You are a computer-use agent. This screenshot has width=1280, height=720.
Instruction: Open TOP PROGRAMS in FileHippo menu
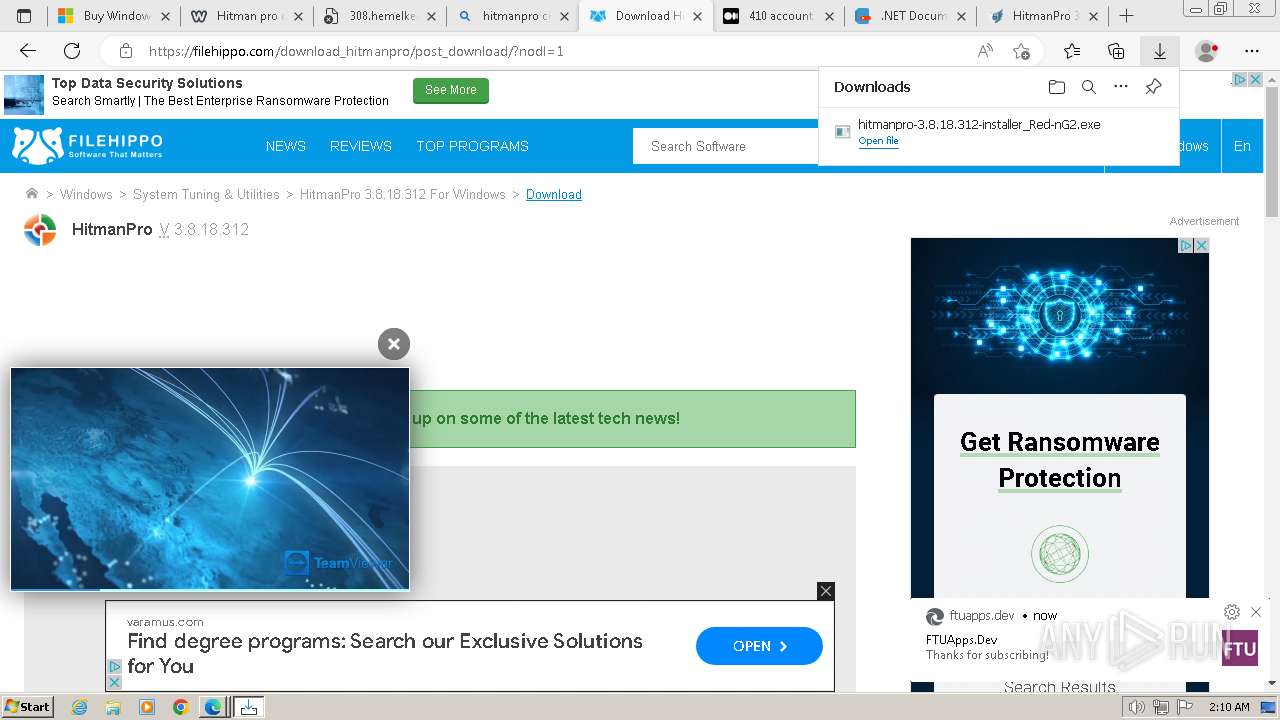click(472, 146)
